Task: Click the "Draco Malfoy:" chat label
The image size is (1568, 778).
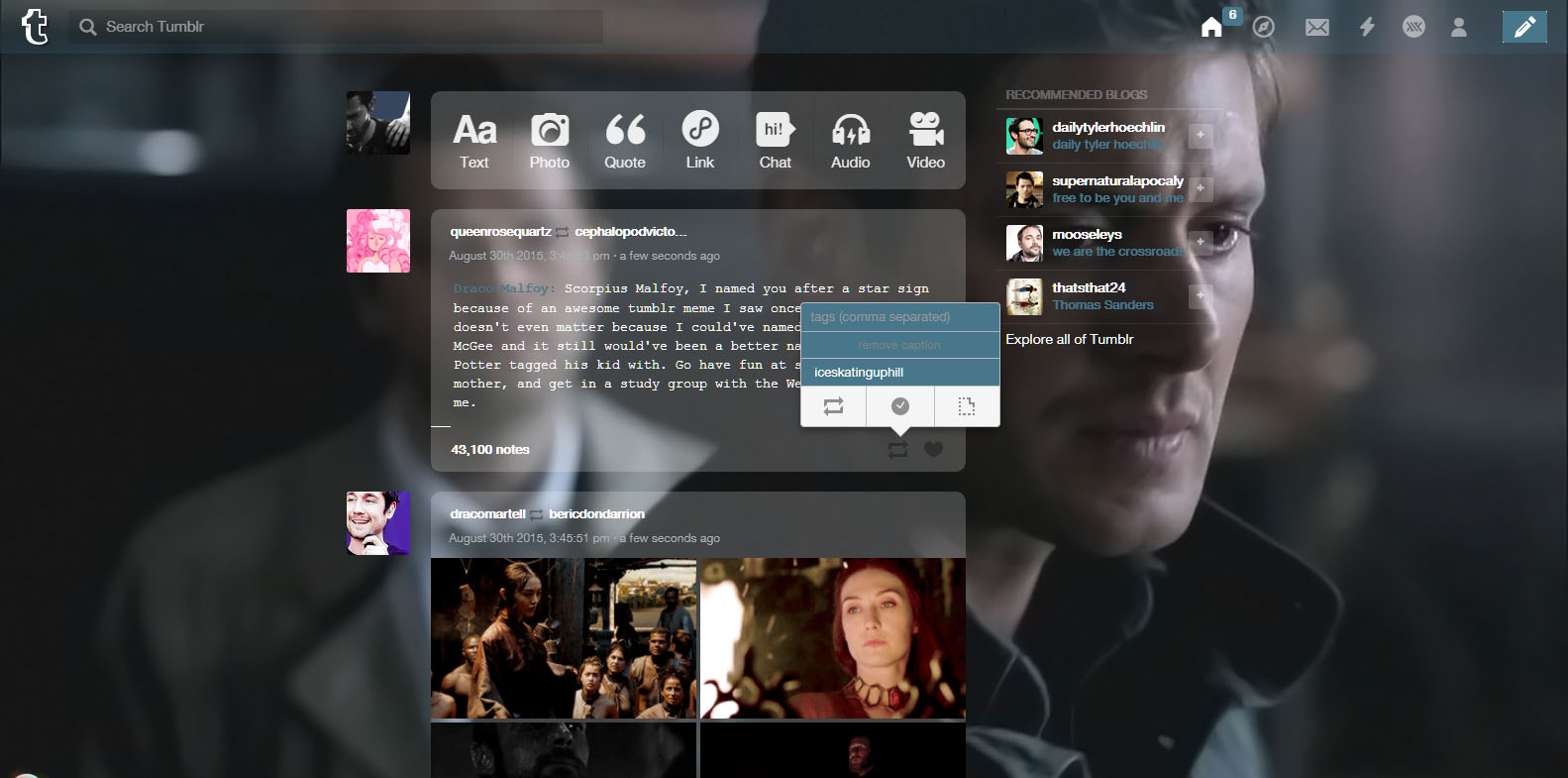Action: 505,288
